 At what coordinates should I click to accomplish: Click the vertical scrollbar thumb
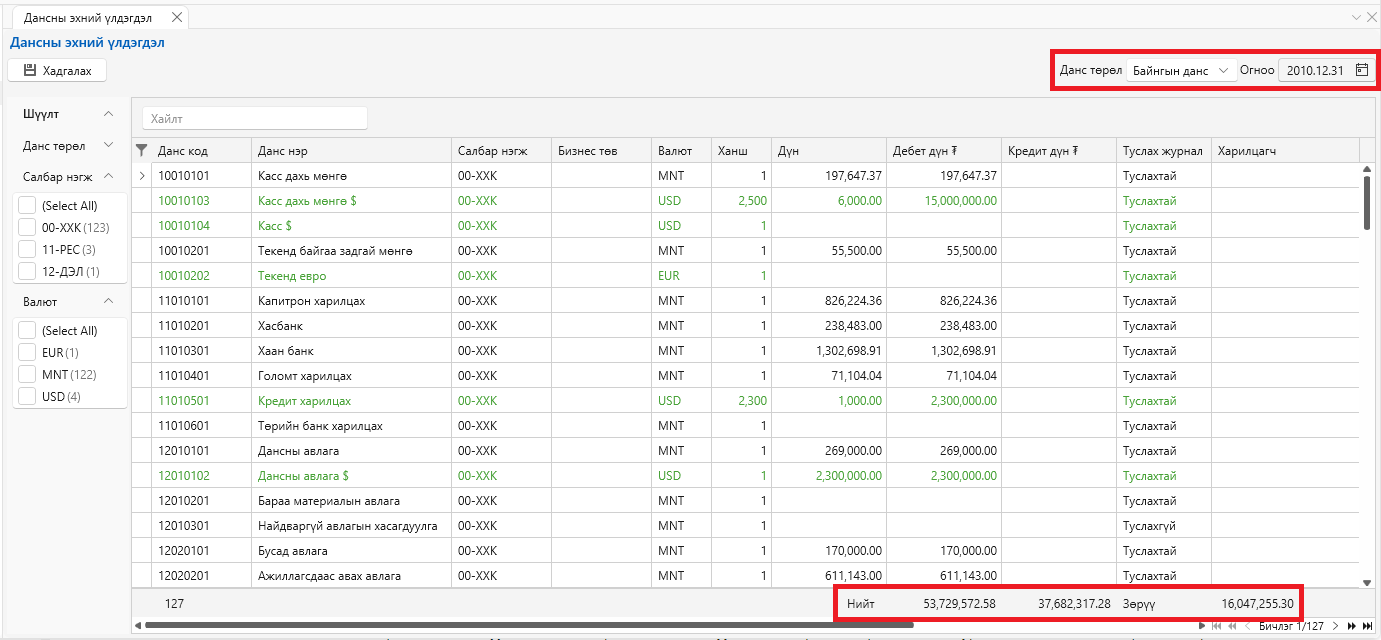[1367, 204]
